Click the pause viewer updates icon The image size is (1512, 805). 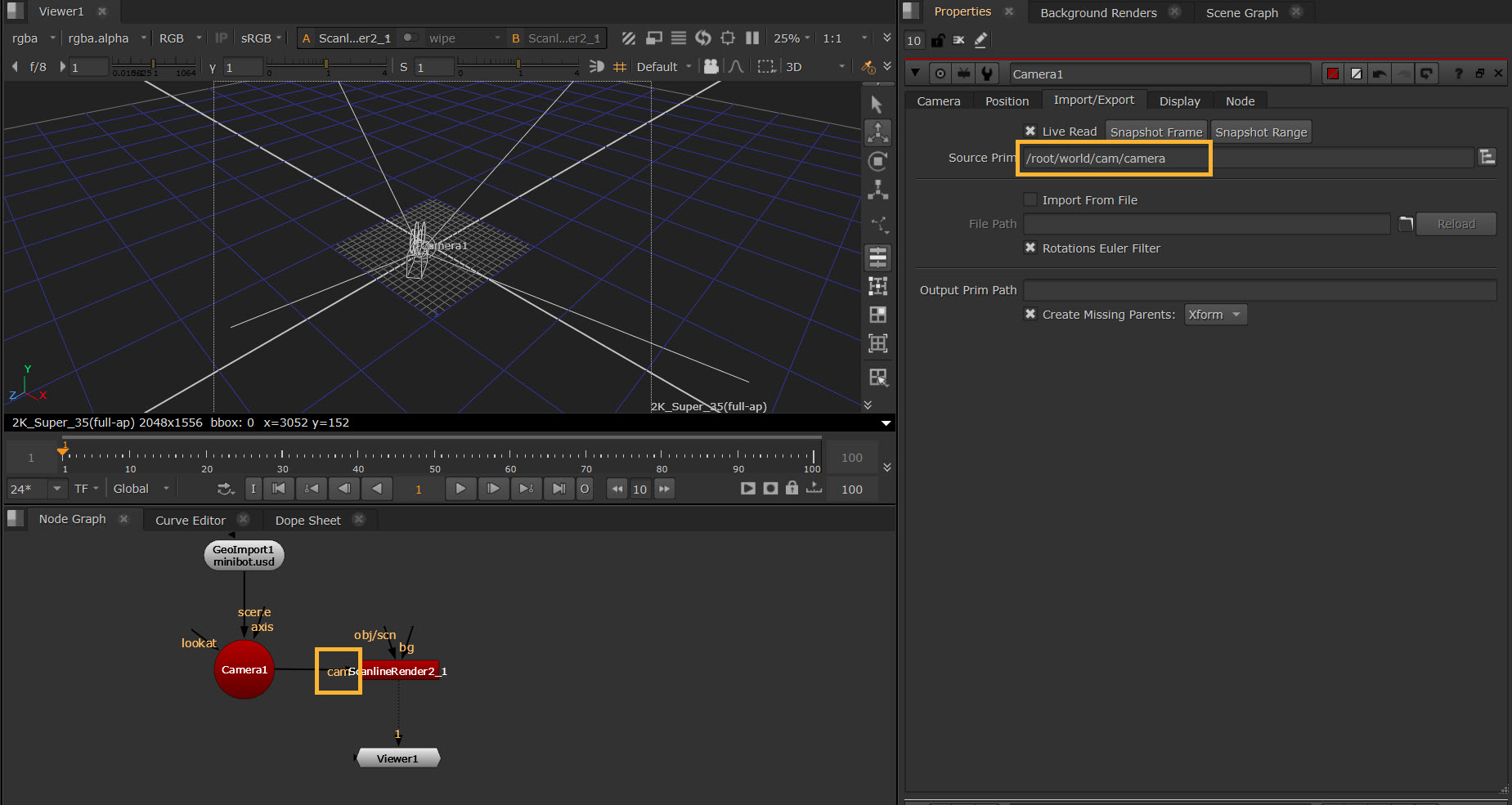point(752,38)
